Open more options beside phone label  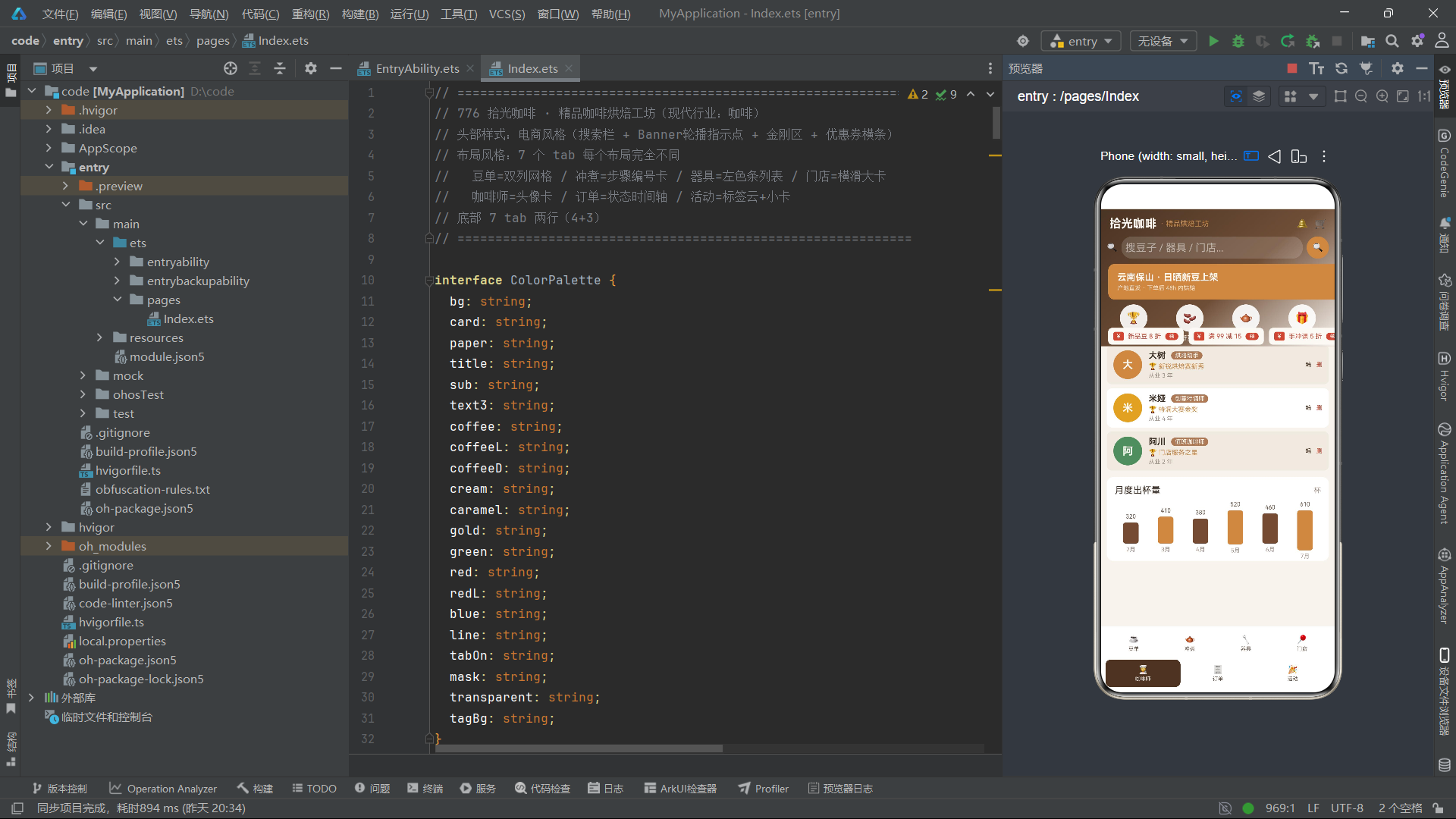[x=1324, y=156]
